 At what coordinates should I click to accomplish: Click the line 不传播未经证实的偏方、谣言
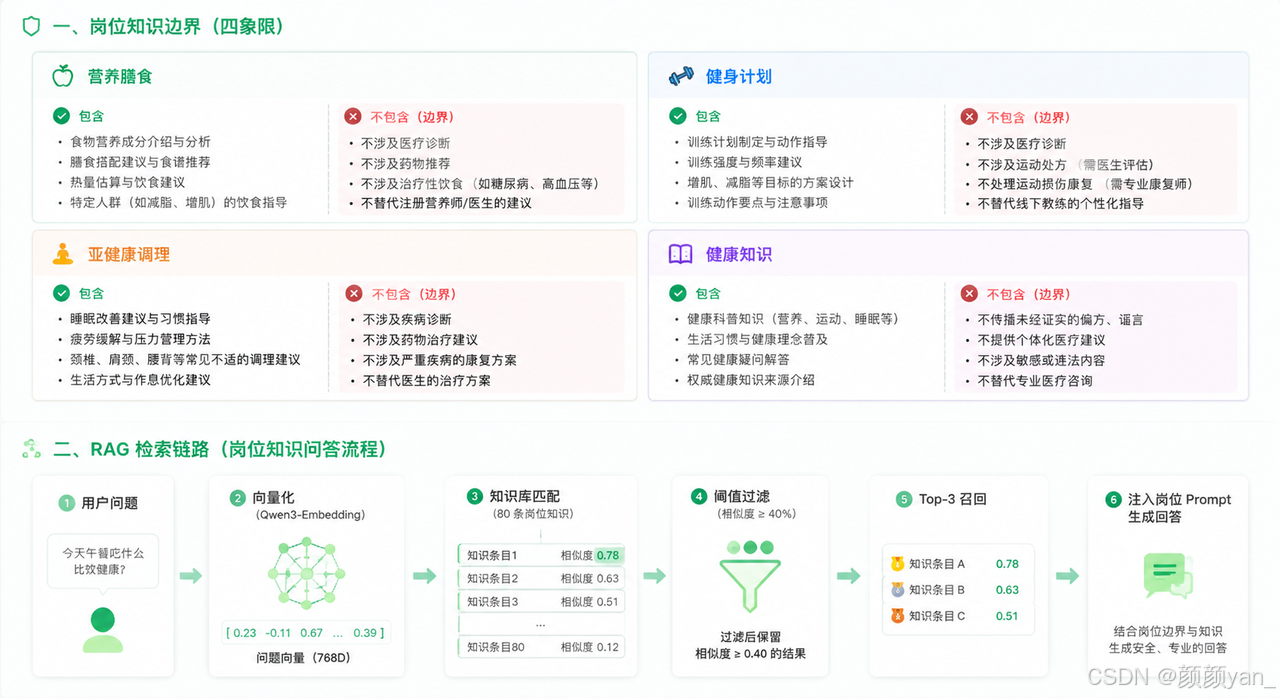[1061, 320]
